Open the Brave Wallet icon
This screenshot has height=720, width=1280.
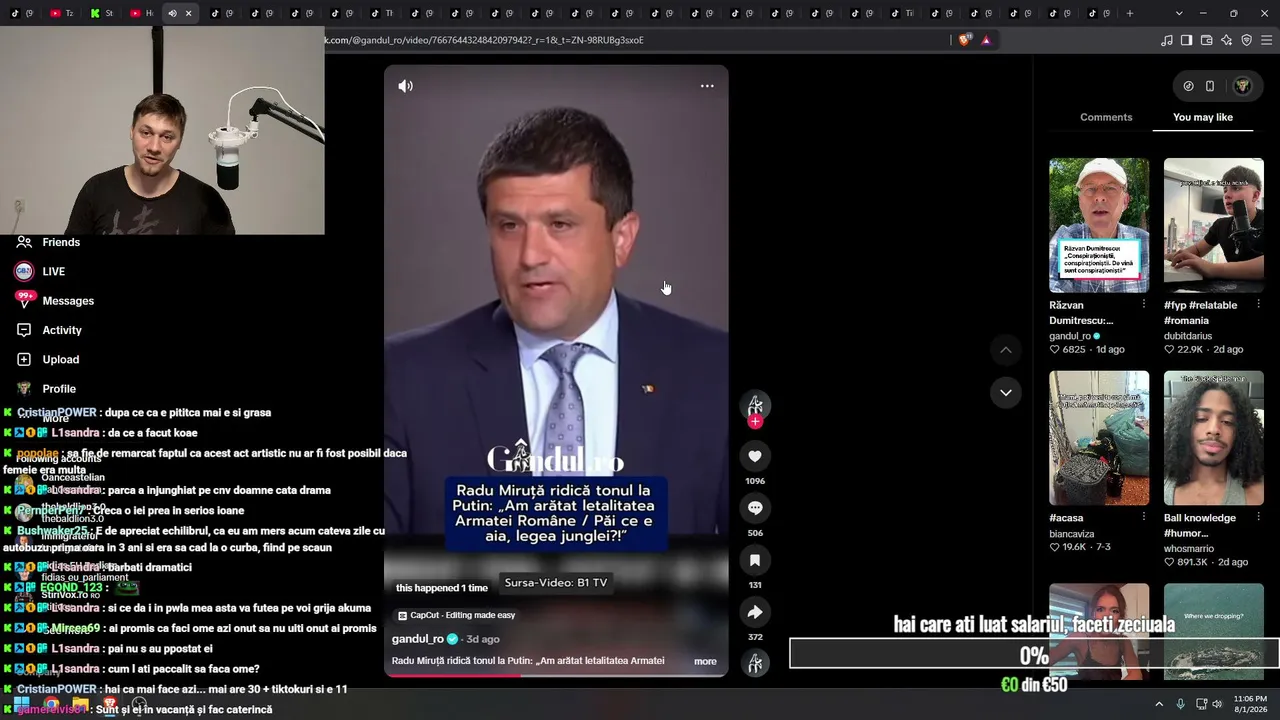pos(1206,40)
